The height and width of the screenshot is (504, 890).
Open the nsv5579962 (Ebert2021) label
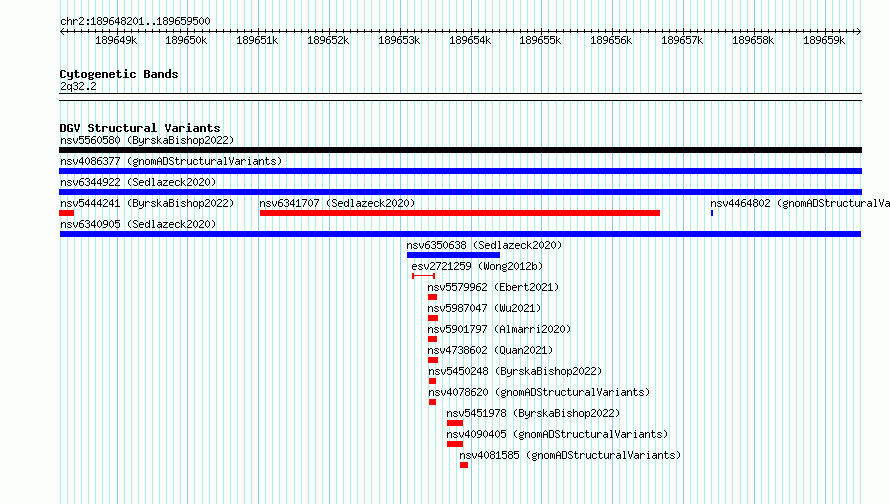click(493, 287)
